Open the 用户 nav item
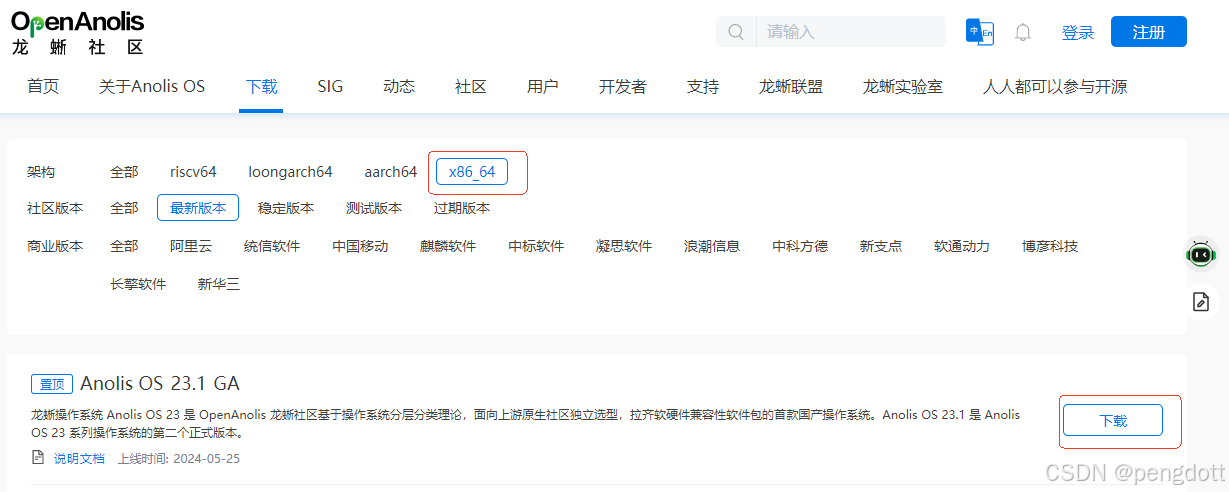1229x492 pixels. point(543,87)
